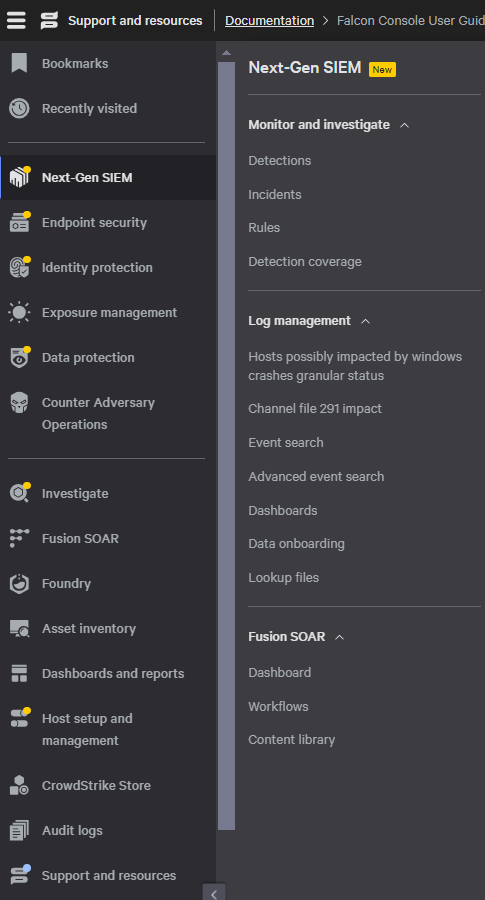Screen dimensions: 485x900
Task: Click the Exposure management sun icon
Action: coord(20,312)
